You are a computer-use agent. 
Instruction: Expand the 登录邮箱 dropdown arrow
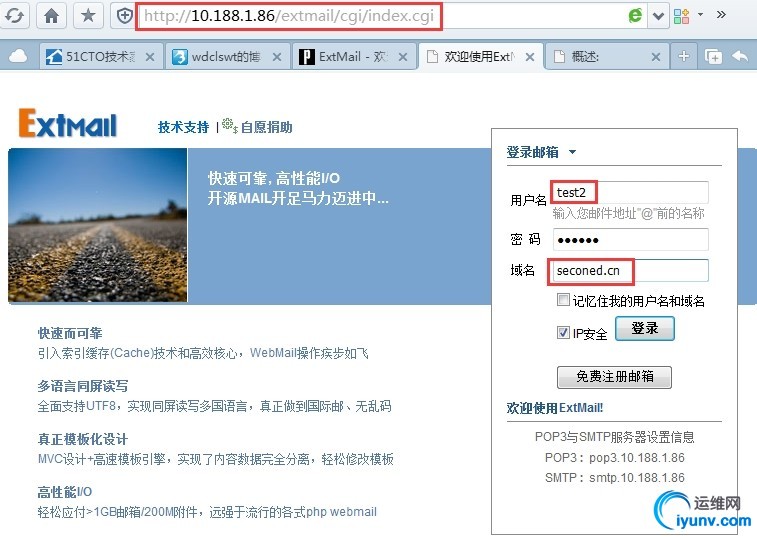coord(572,152)
